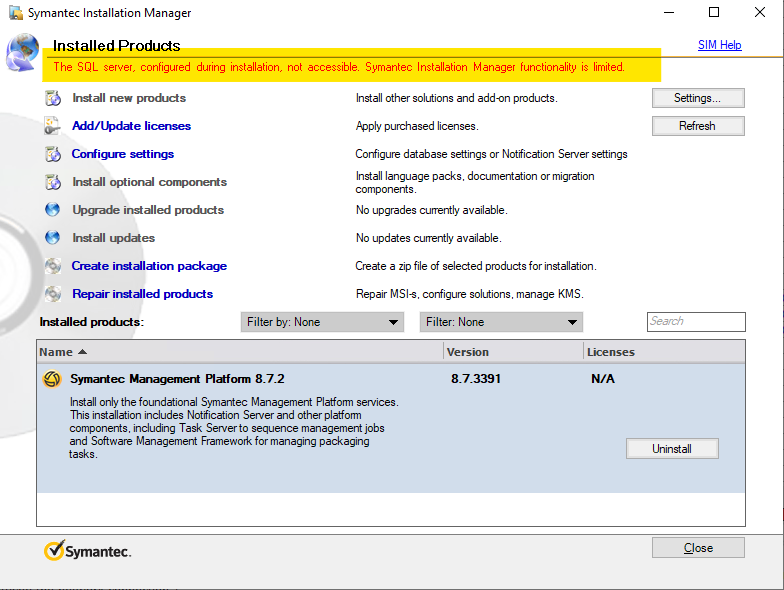Open the 'Filter by: None' dropdown
Viewport: 784px width, 590px height.
point(321,322)
